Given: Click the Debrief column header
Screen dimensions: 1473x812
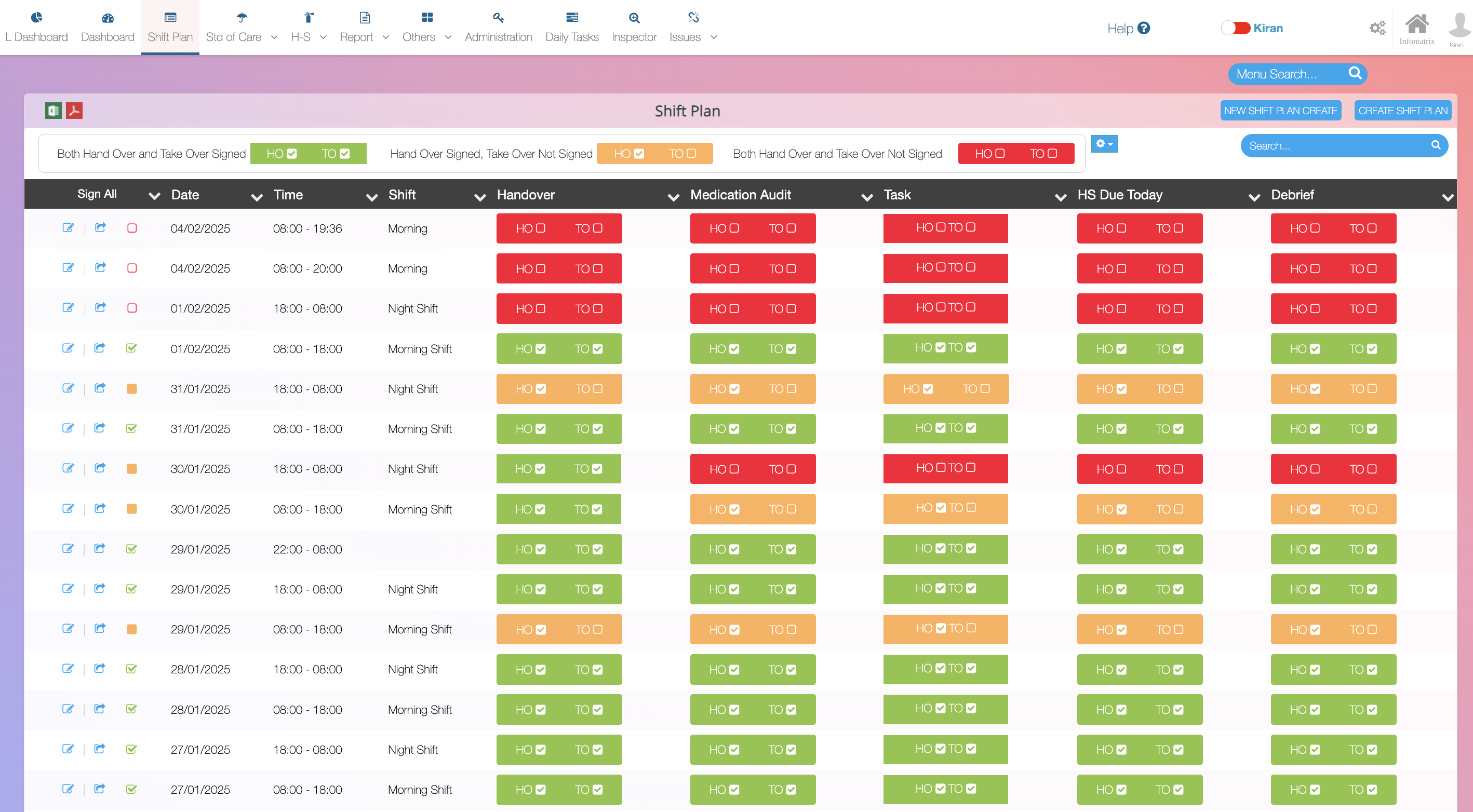Looking at the screenshot, I should click(1292, 195).
